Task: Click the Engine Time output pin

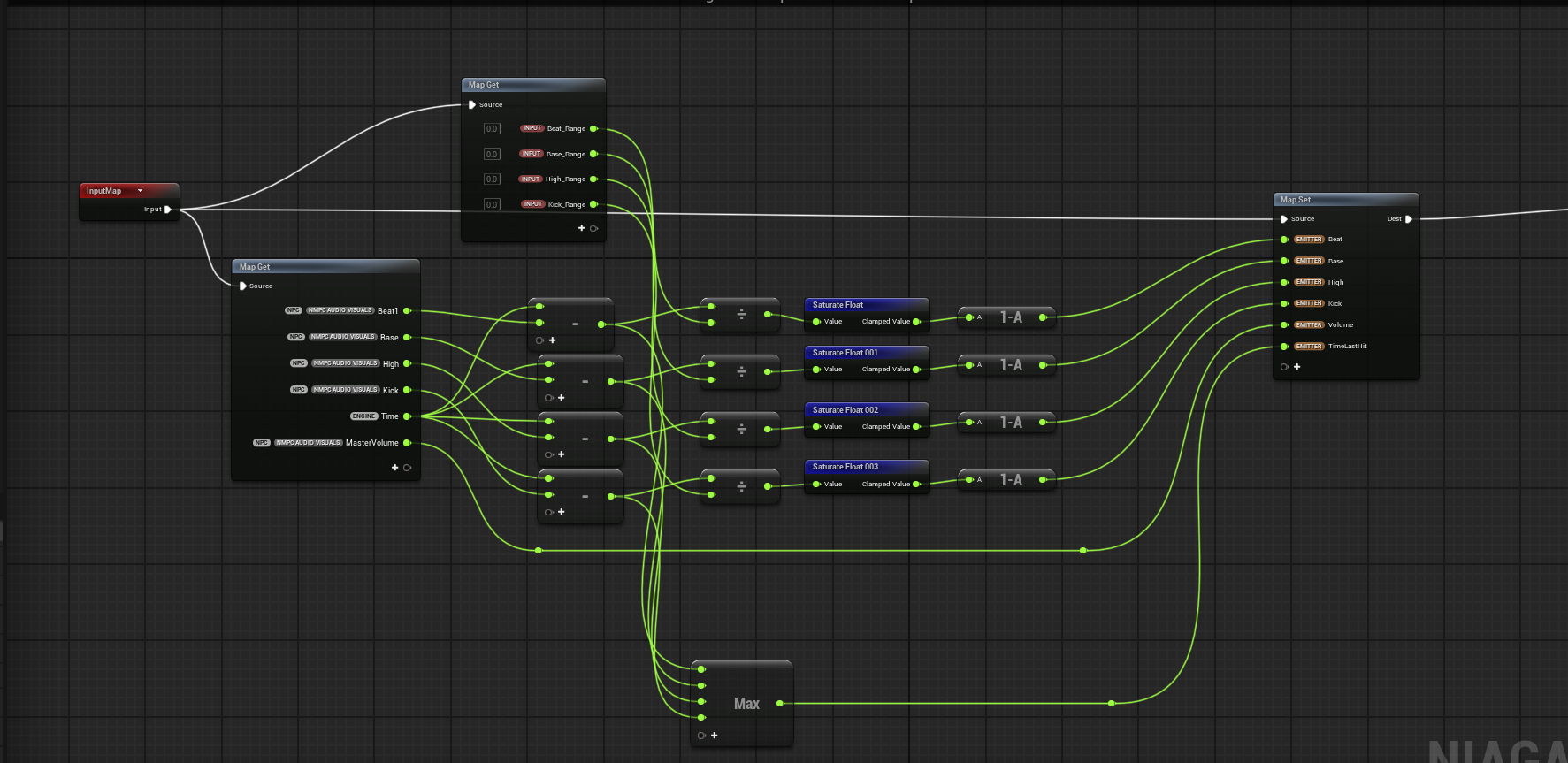Action: 407,416
